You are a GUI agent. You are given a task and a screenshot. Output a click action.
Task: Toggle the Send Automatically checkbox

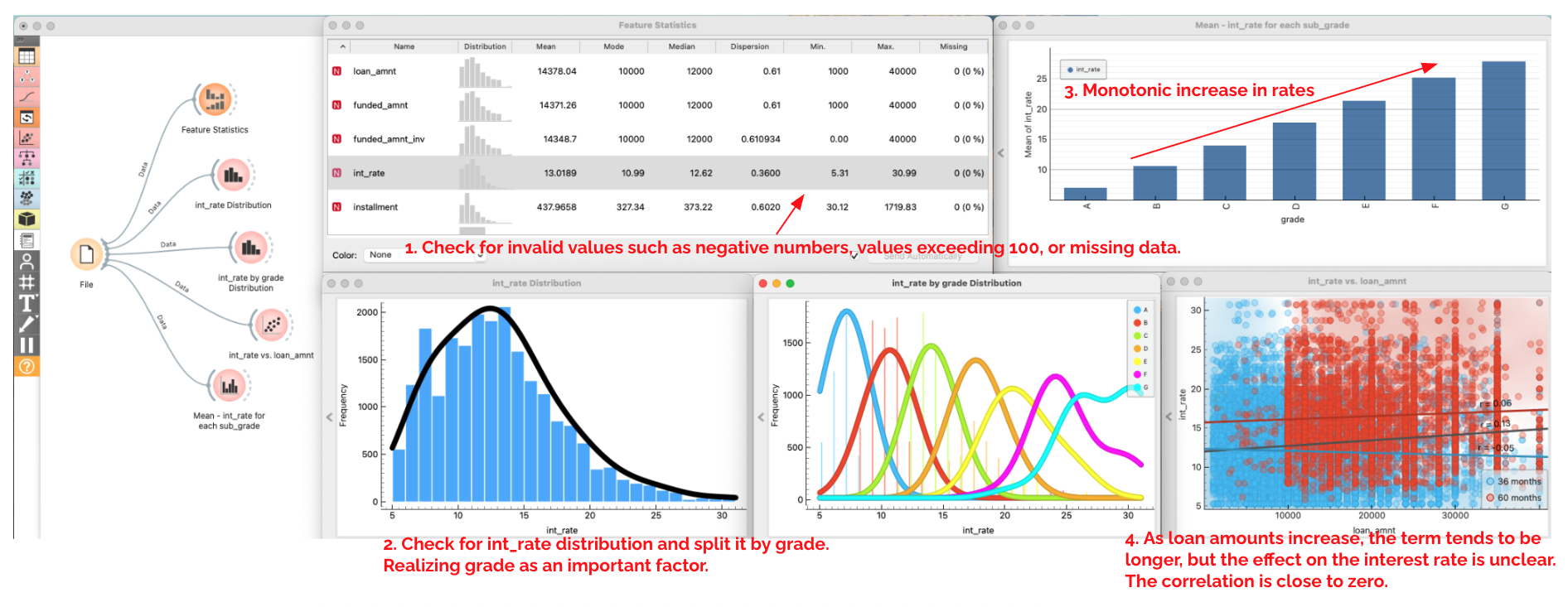click(x=854, y=256)
